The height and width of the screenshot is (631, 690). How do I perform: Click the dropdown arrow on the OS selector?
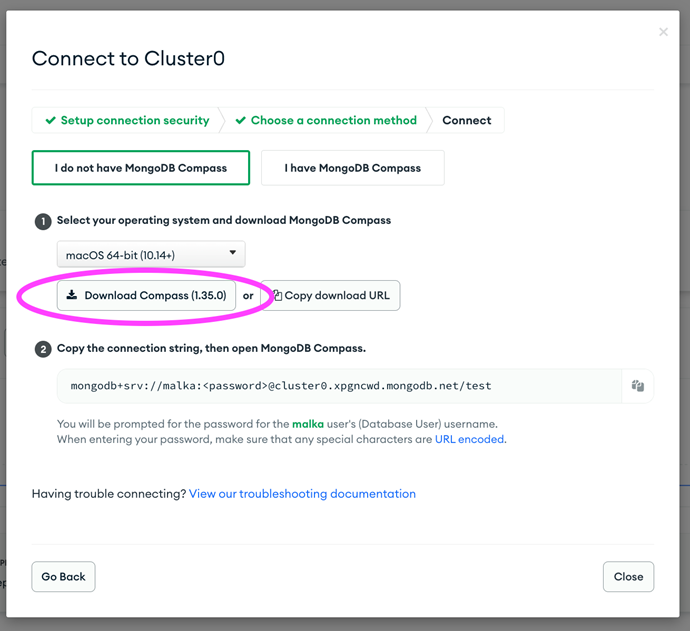click(233, 253)
